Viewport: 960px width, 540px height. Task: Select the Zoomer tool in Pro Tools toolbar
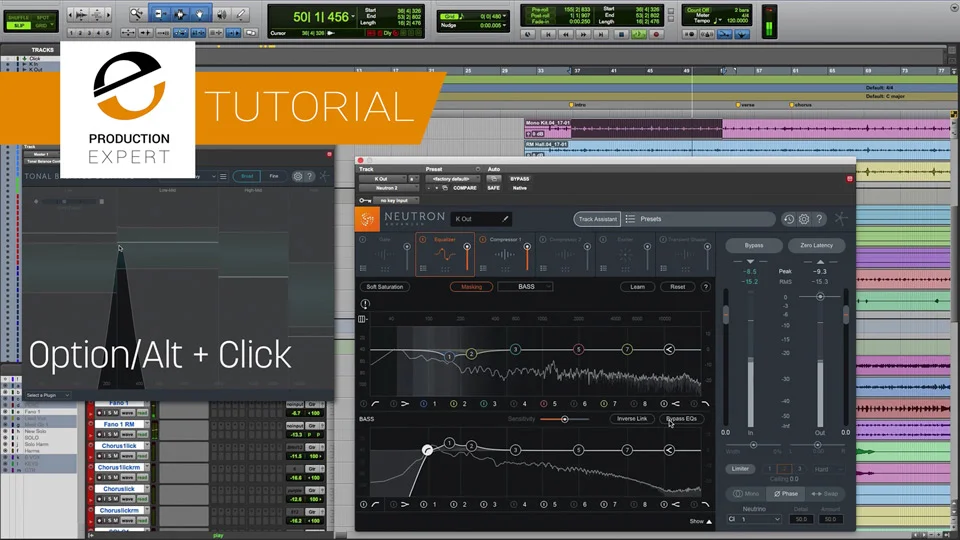click(137, 13)
